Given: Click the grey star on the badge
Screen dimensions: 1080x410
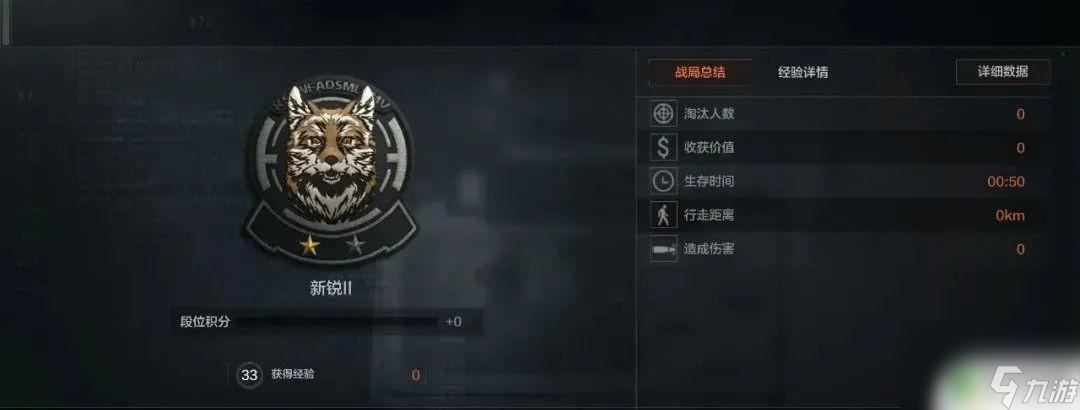Looking at the screenshot, I should (x=355, y=244).
